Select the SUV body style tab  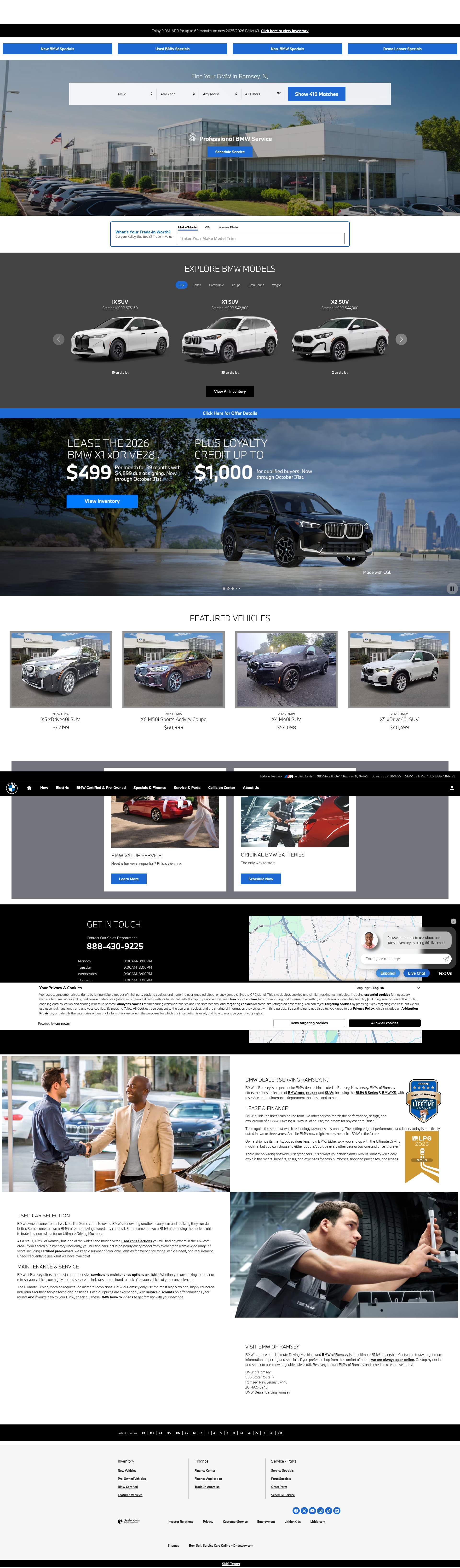(181, 285)
